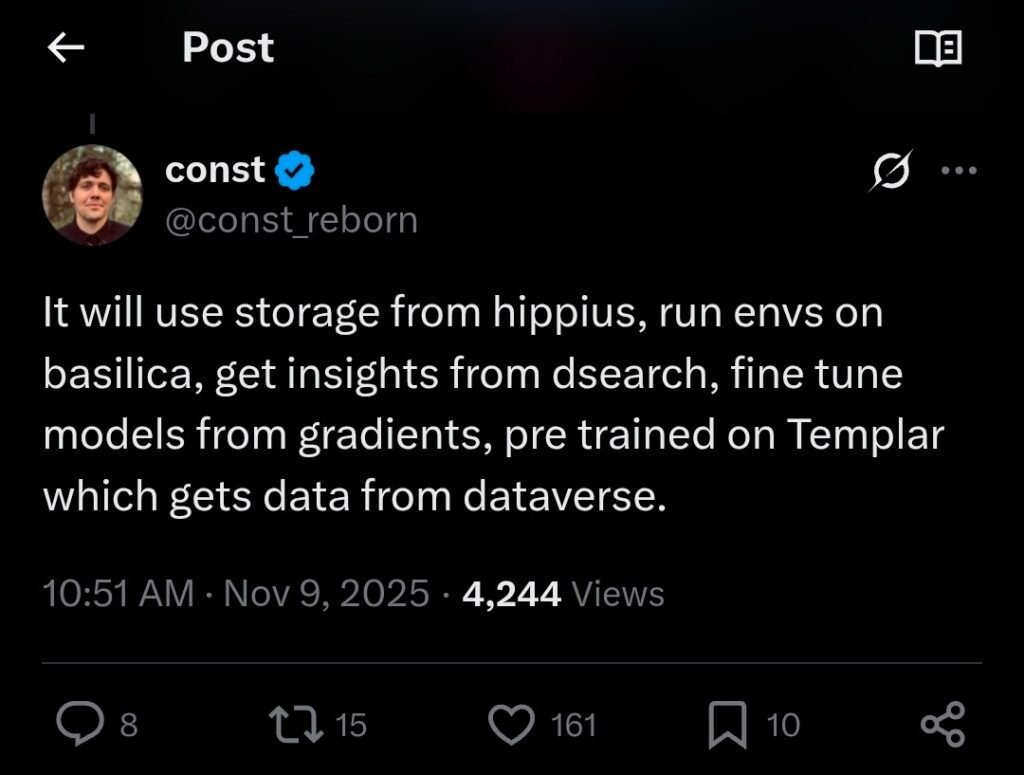Viewport: 1024px width, 775px height.
Task: Click the blue verified badge
Action: [x=295, y=171]
